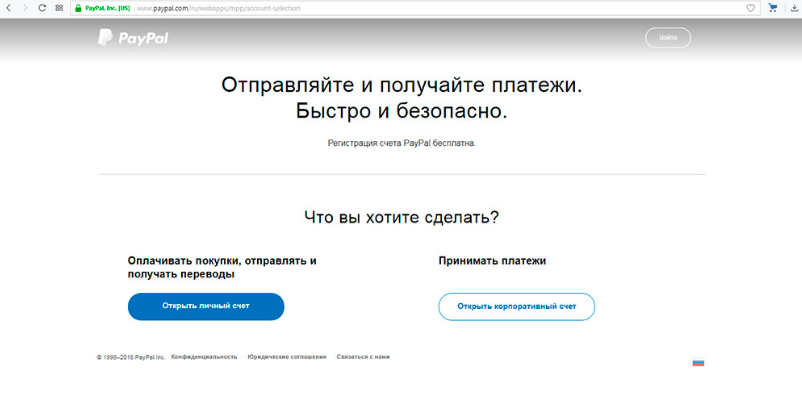Screen dimensions: 802x401
Task: Open the speed dial grid icon
Action: 59,8
